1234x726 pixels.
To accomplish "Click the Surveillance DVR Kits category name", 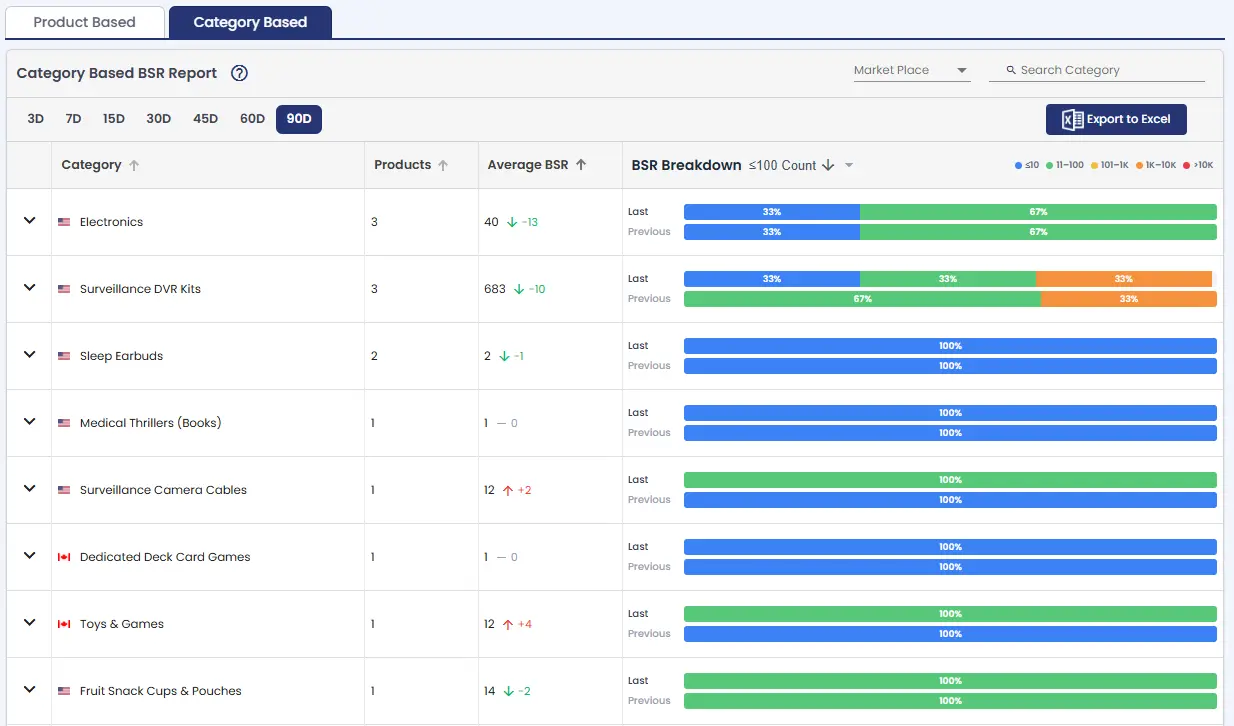I will click(x=140, y=289).
